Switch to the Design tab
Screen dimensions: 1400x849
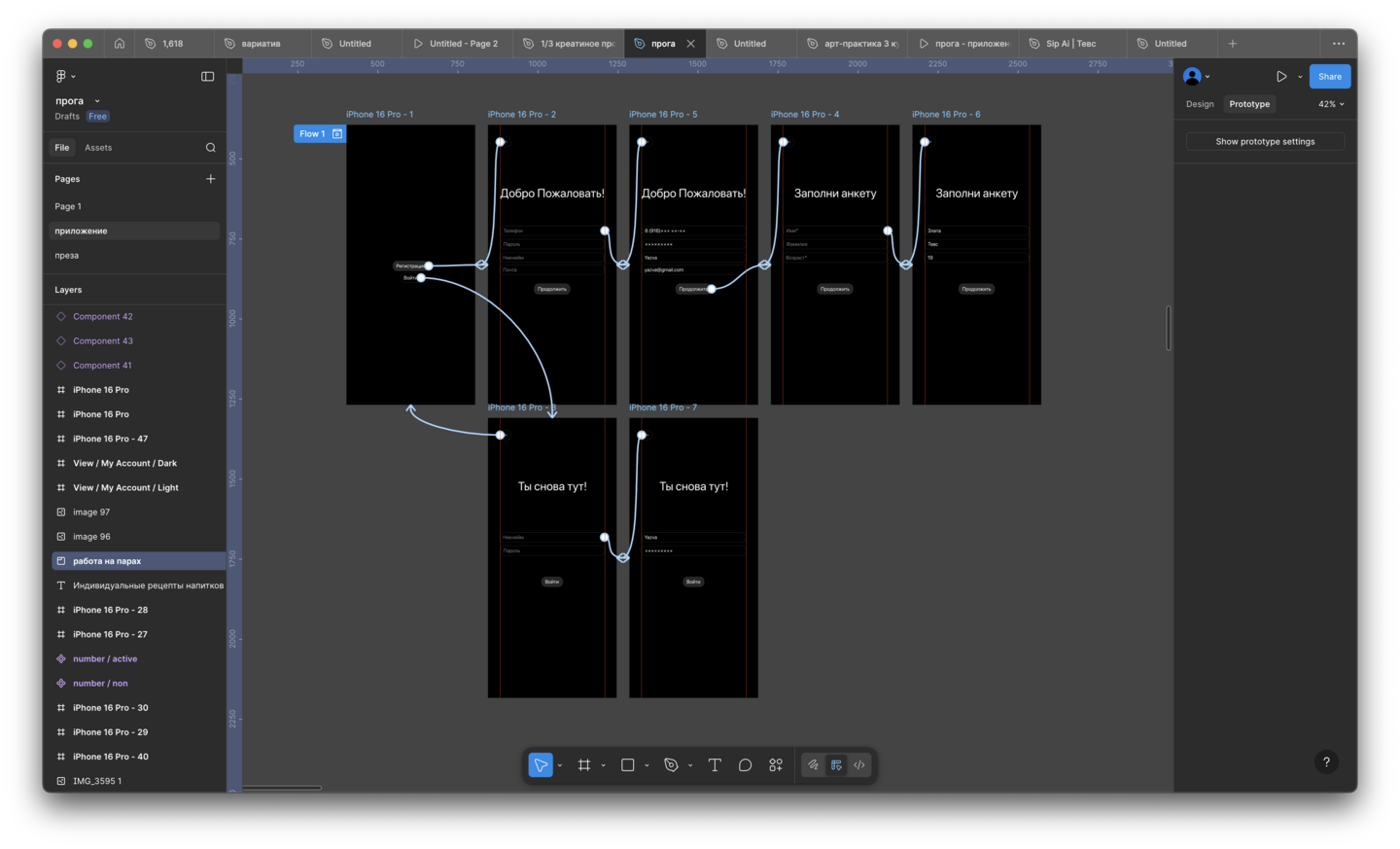(1200, 104)
